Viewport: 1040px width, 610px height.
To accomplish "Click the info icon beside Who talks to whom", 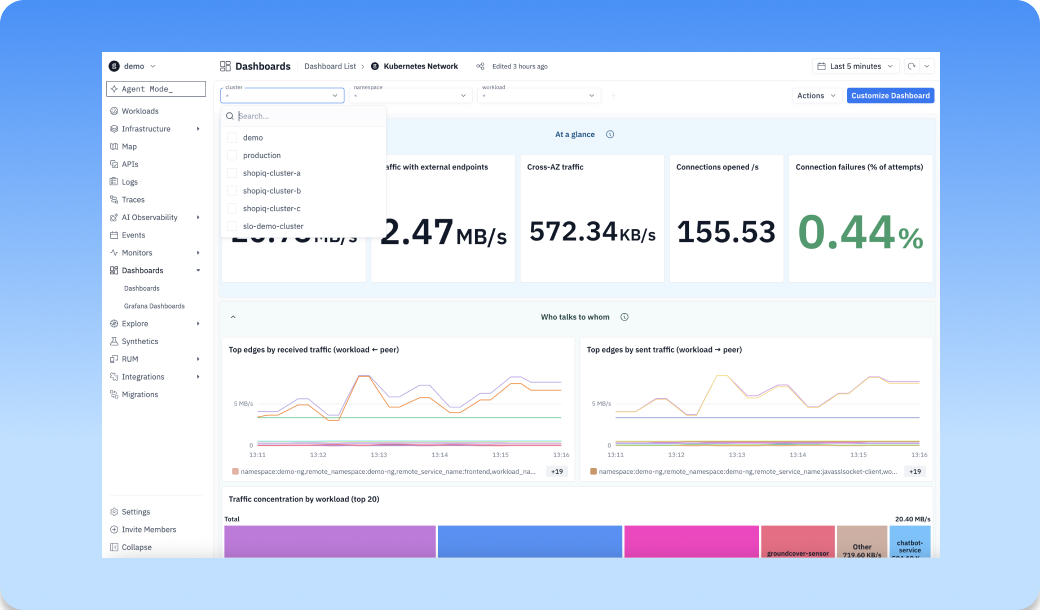I will [x=624, y=317].
